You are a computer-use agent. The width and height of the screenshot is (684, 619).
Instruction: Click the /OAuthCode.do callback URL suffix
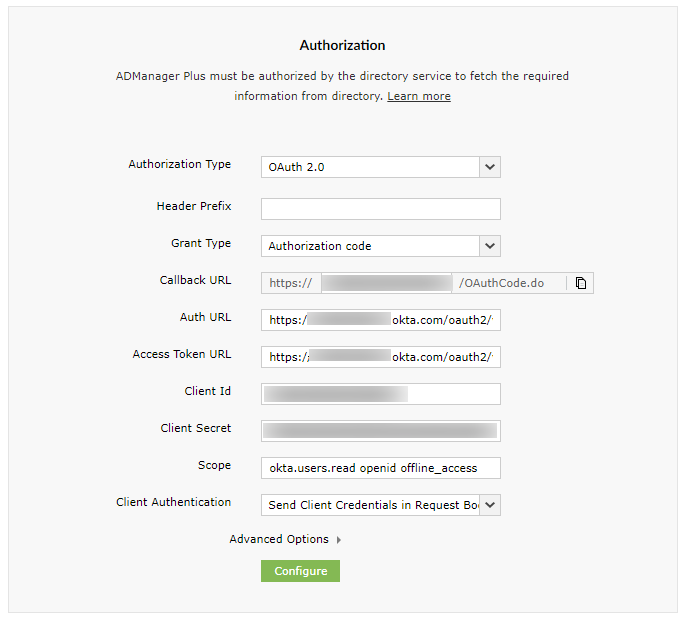502,283
